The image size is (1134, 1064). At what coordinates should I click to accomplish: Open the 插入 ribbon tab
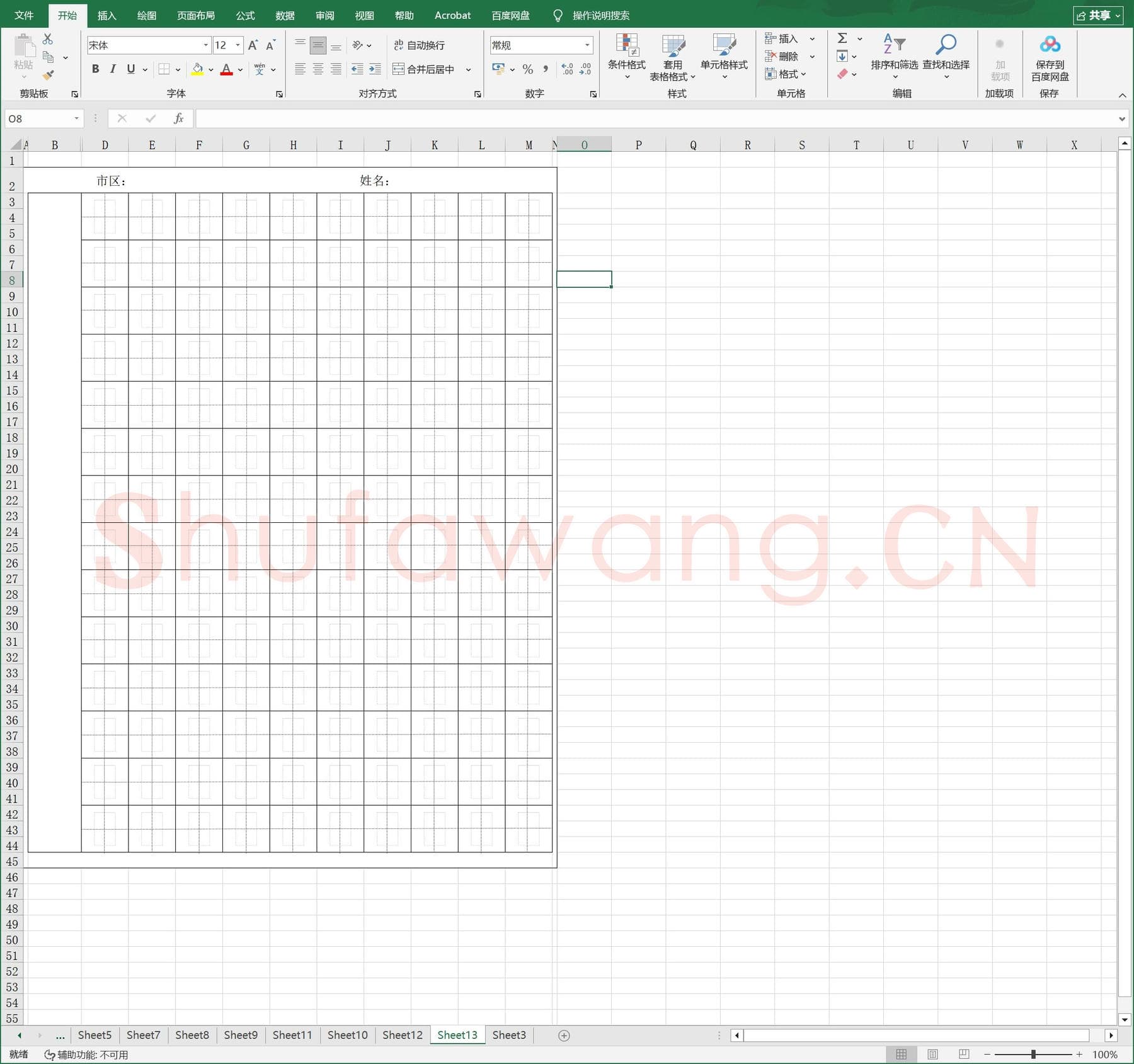pos(106,15)
